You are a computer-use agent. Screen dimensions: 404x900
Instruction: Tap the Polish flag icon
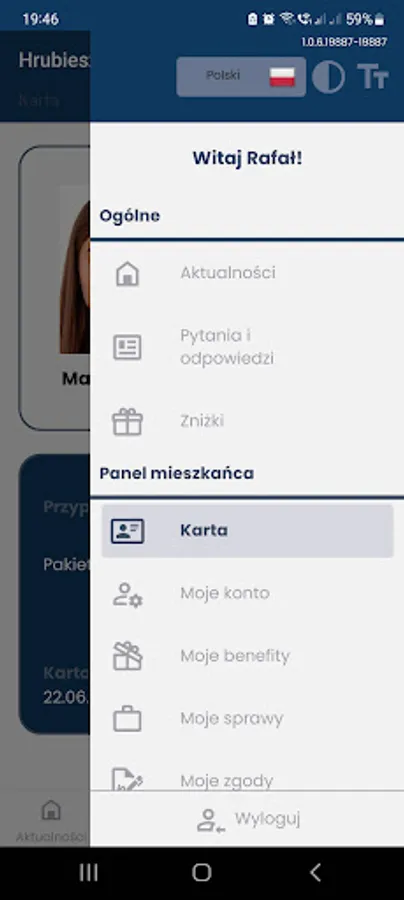282,76
